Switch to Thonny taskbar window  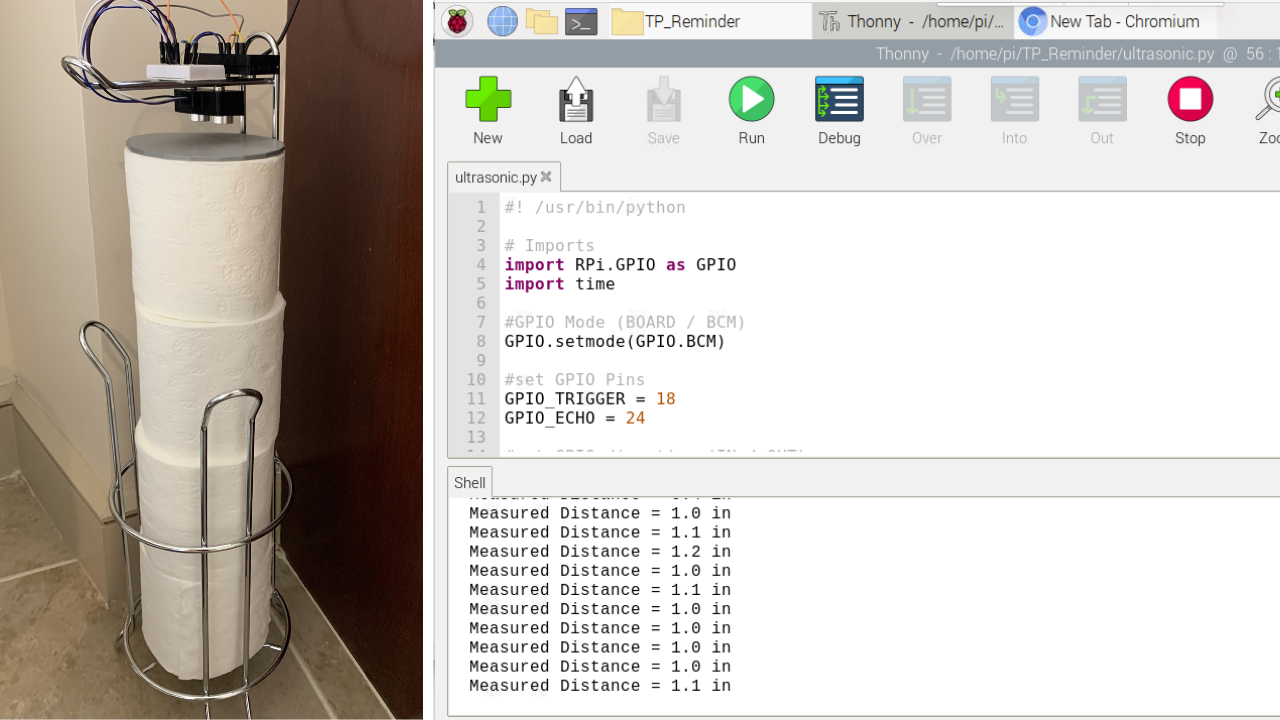(912, 21)
